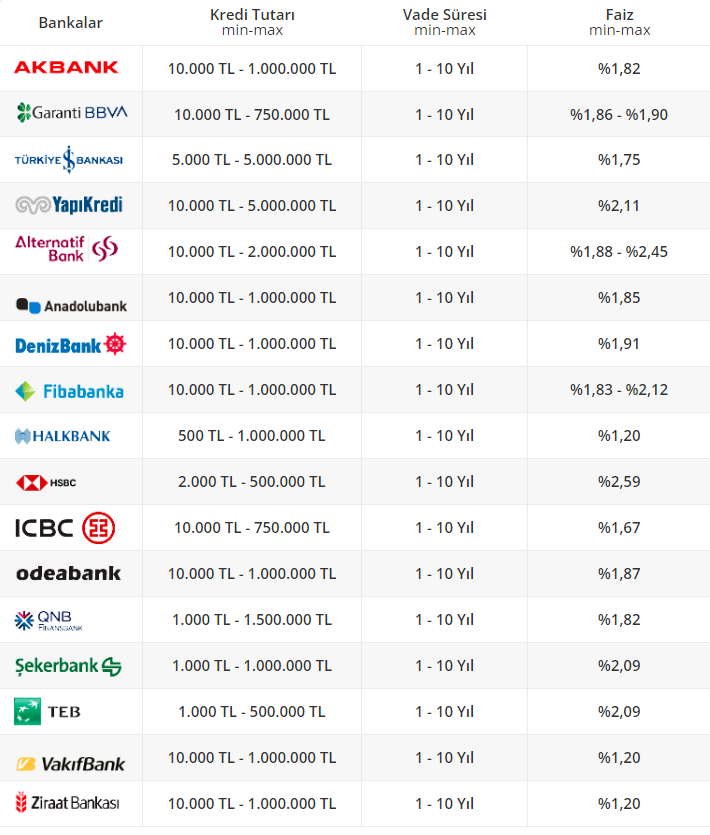Select the TEB logo

[48, 712]
